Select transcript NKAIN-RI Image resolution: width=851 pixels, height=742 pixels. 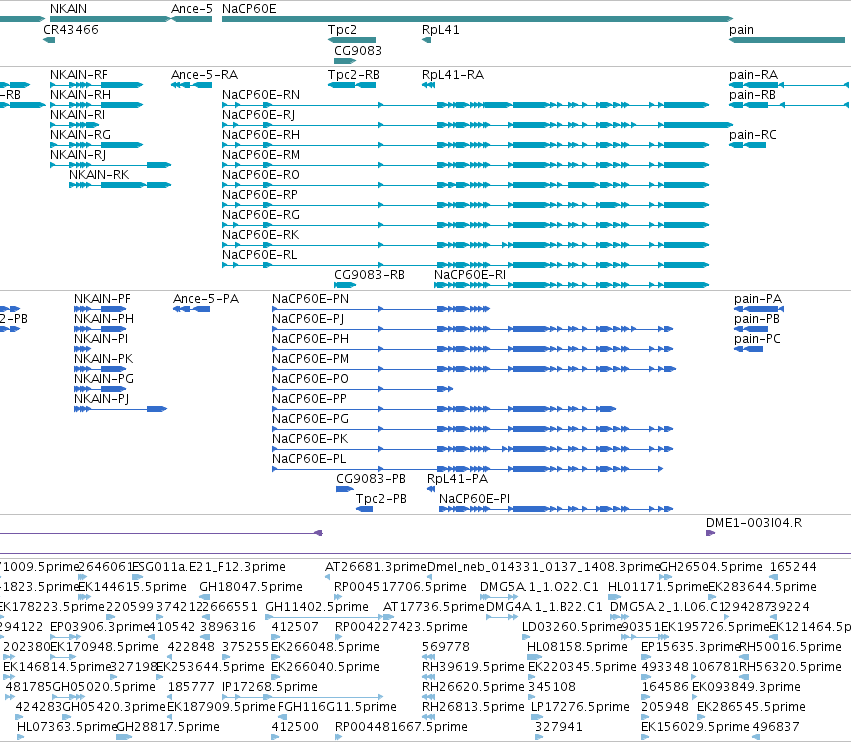click(x=78, y=115)
